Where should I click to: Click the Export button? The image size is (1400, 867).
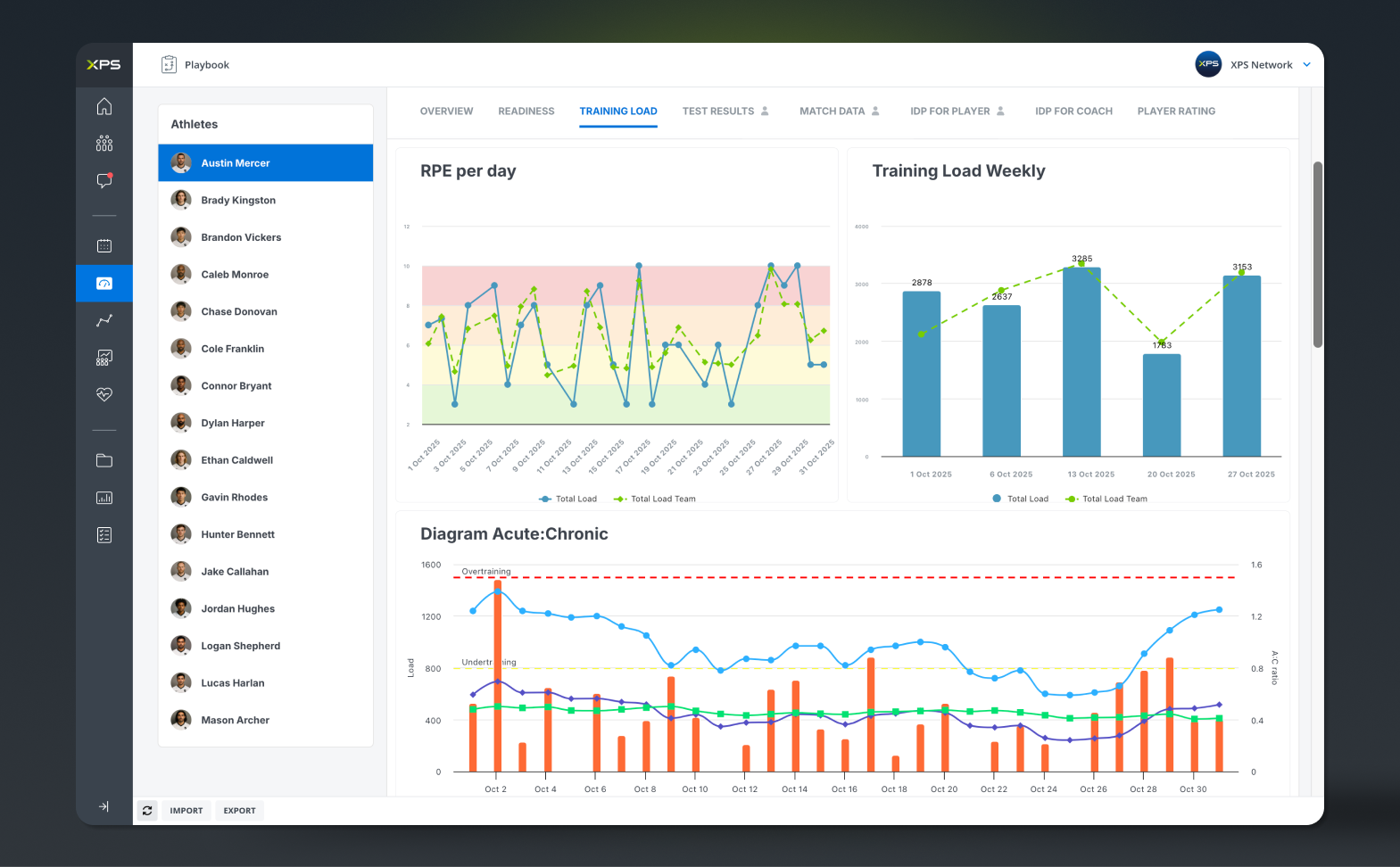(x=239, y=811)
